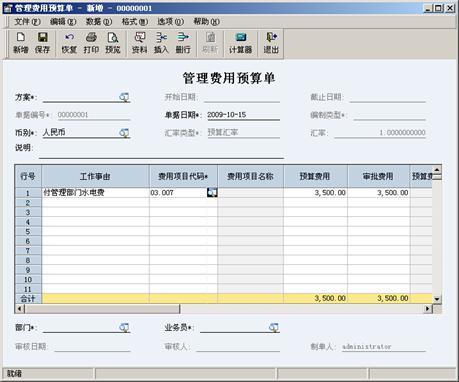The height and width of the screenshot is (382, 459).
Task: Click the greyed 刷新 toolbar icon
Action: pos(210,43)
